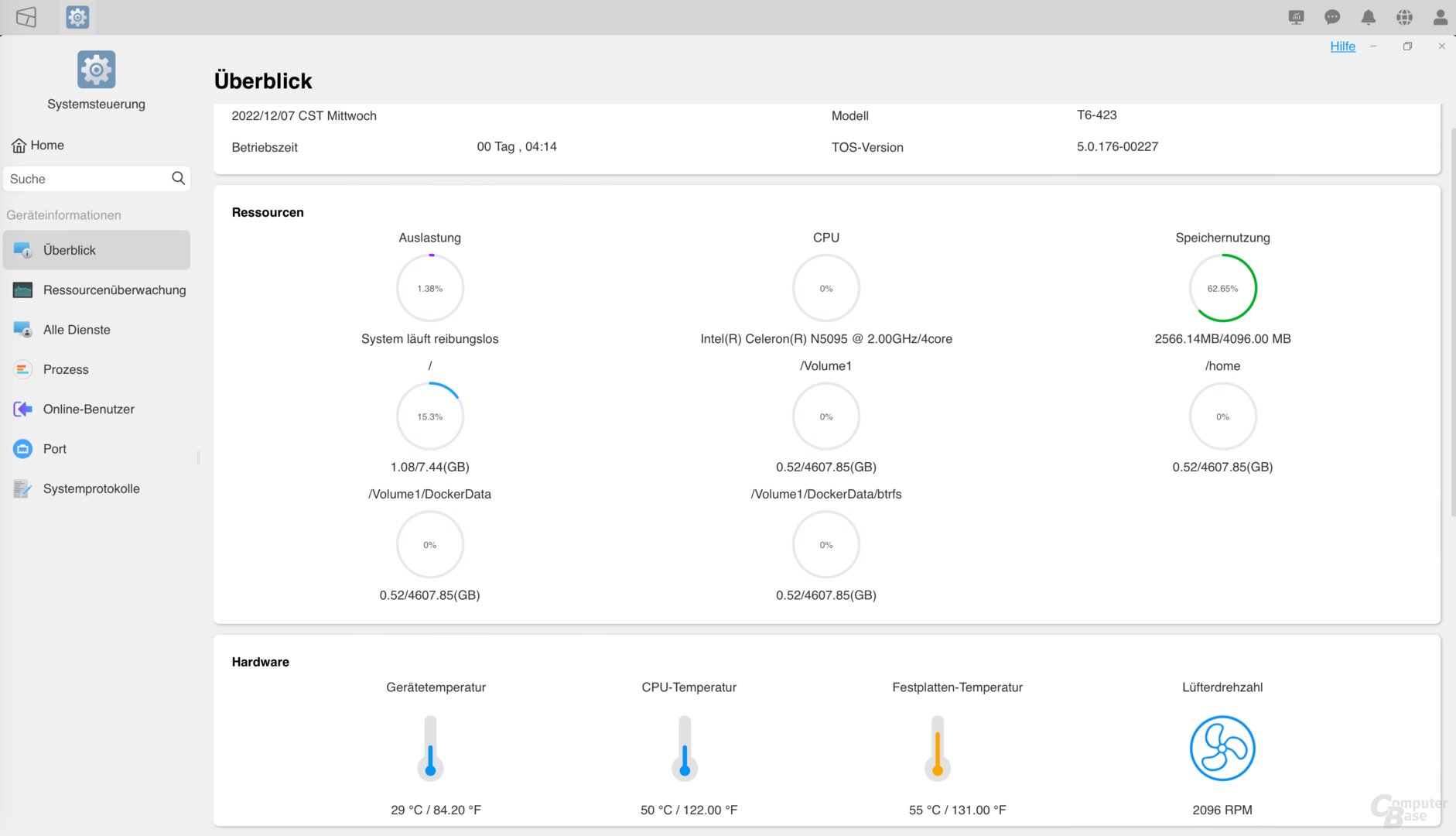1456x836 pixels.
Task: Show notifications via the bell icon
Action: pos(1369,17)
